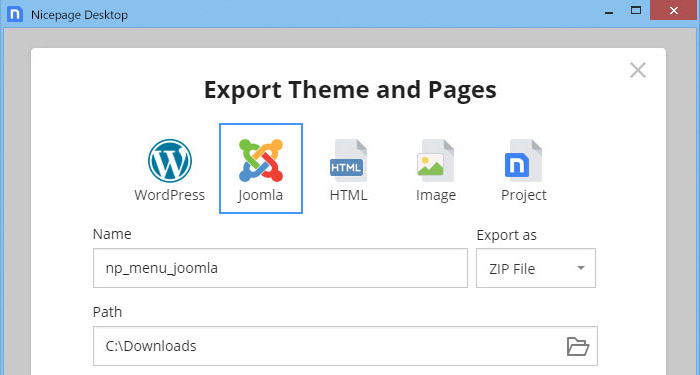
Task: Select WordPress export option
Action: point(170,170)
